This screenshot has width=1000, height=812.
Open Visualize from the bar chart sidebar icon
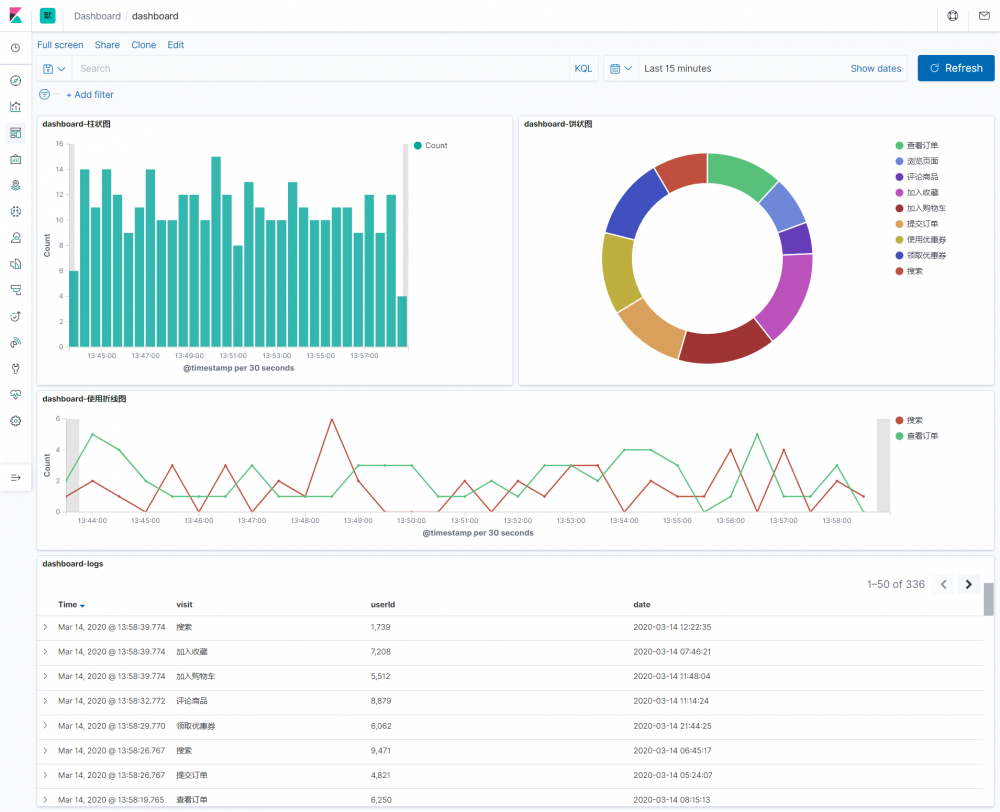pos(15,107)
